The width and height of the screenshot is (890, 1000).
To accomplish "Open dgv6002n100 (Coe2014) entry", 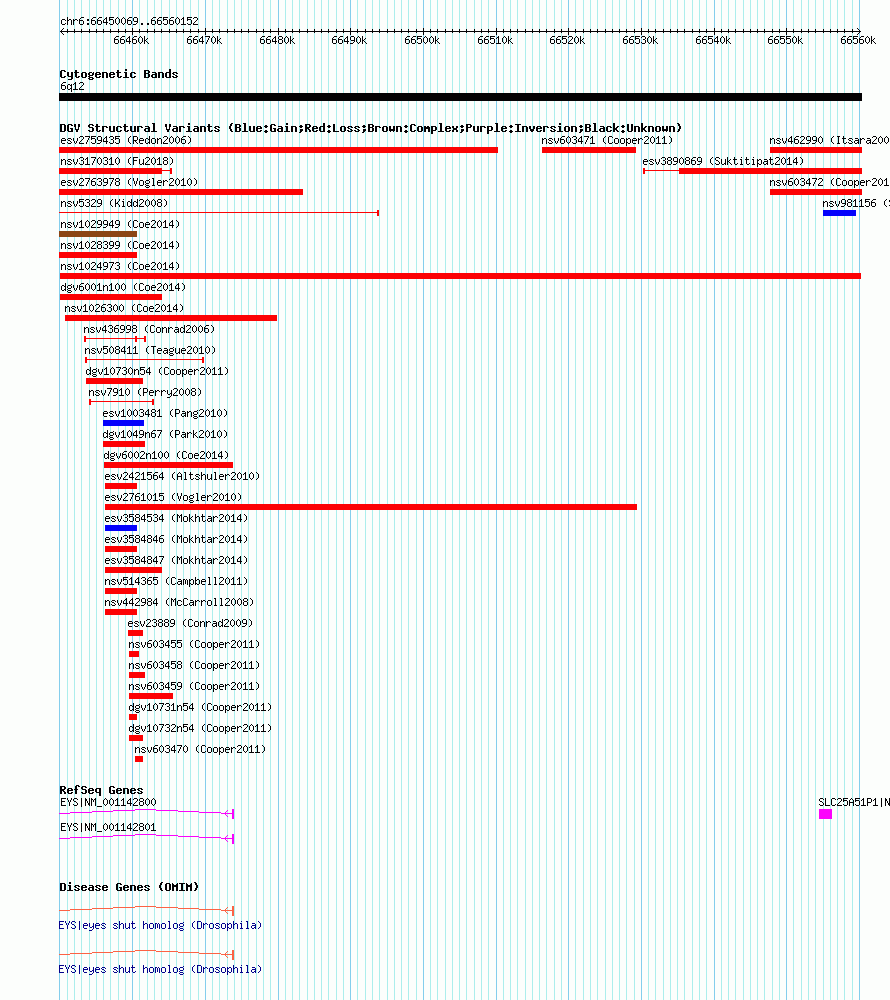I will pos(166,455).
